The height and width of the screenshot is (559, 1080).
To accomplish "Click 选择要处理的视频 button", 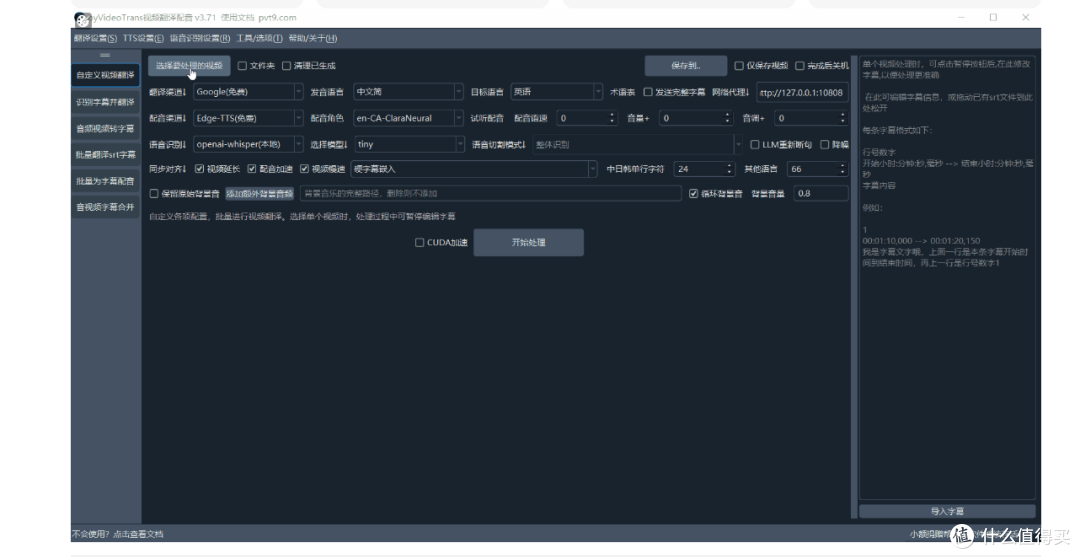I will tap(189, 66).
